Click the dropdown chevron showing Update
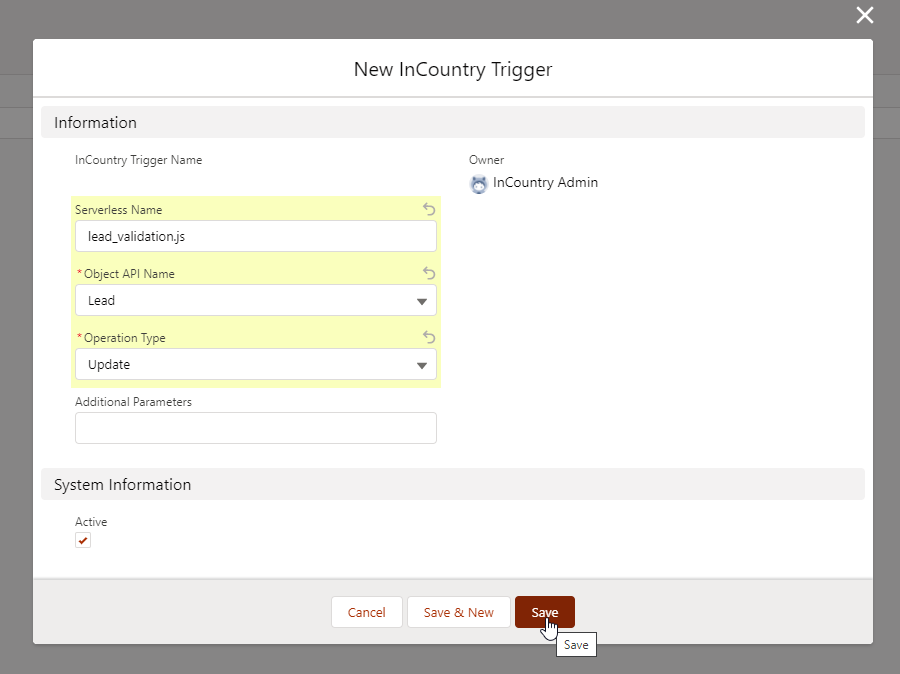This screenshot has width=900, height=674. [x=421, y=364]
